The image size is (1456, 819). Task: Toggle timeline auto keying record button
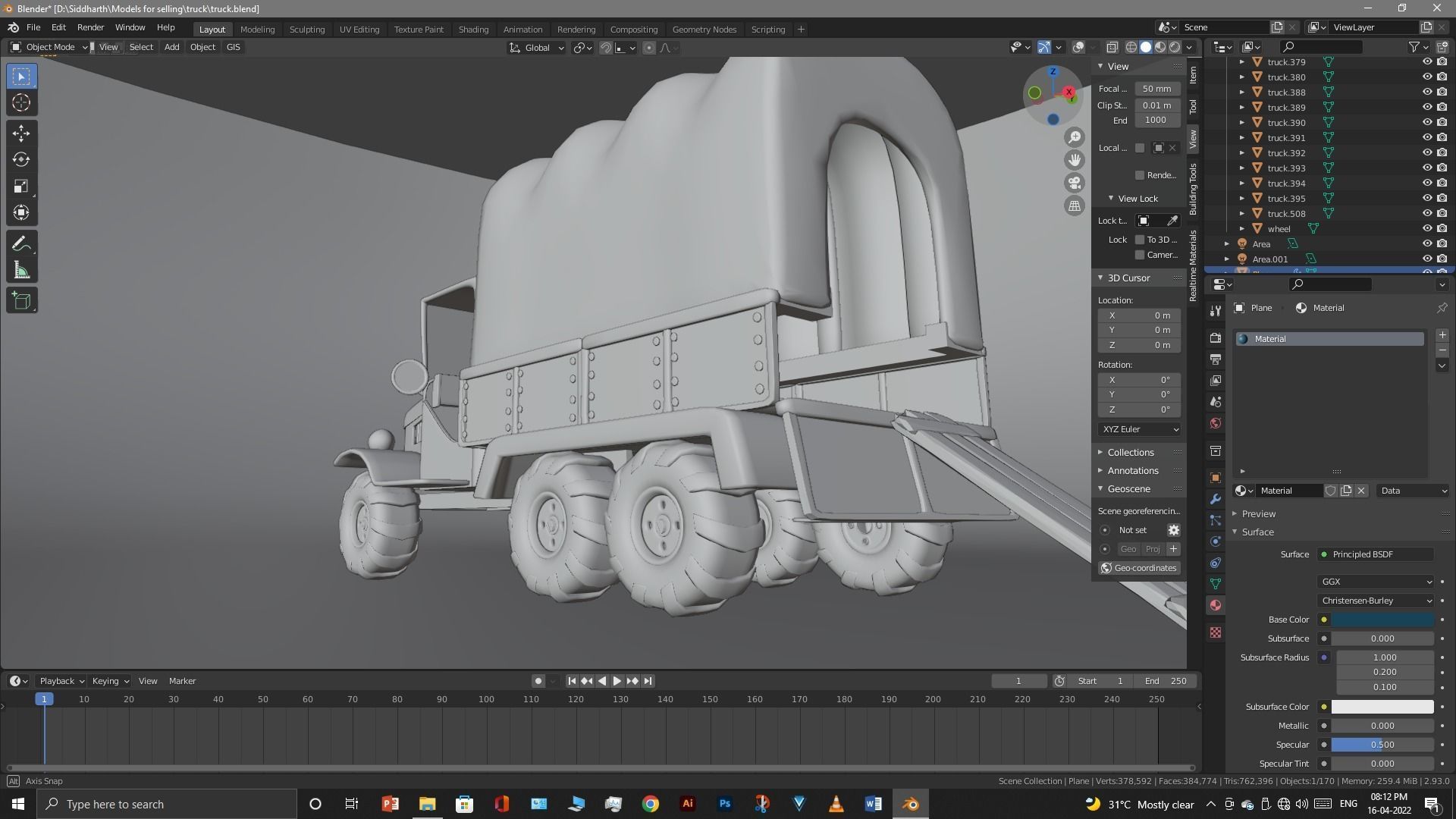tap(538, 681)
